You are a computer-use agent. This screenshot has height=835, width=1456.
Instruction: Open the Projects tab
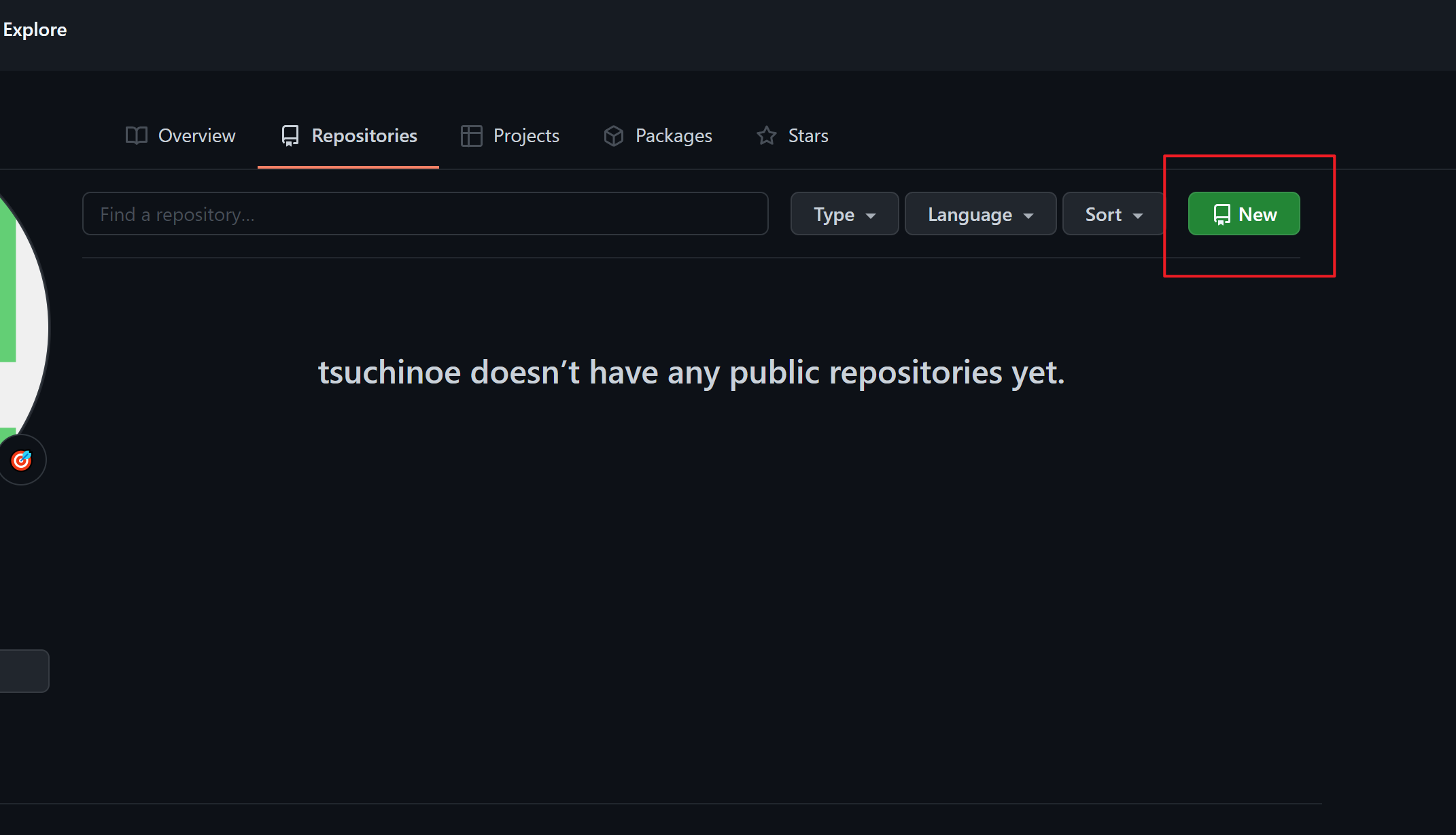(x=510, y=135)
